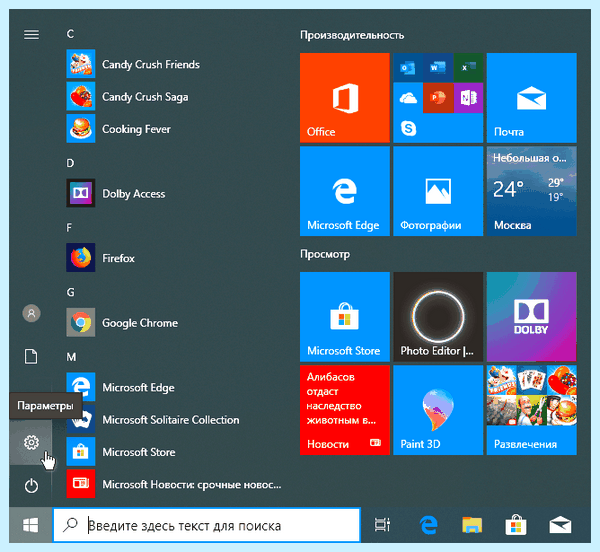Image resolution: width=600 pixels, height=552 pixels.
Task: Open Settings gear icon (Параметры)
Action: point(31,443)
